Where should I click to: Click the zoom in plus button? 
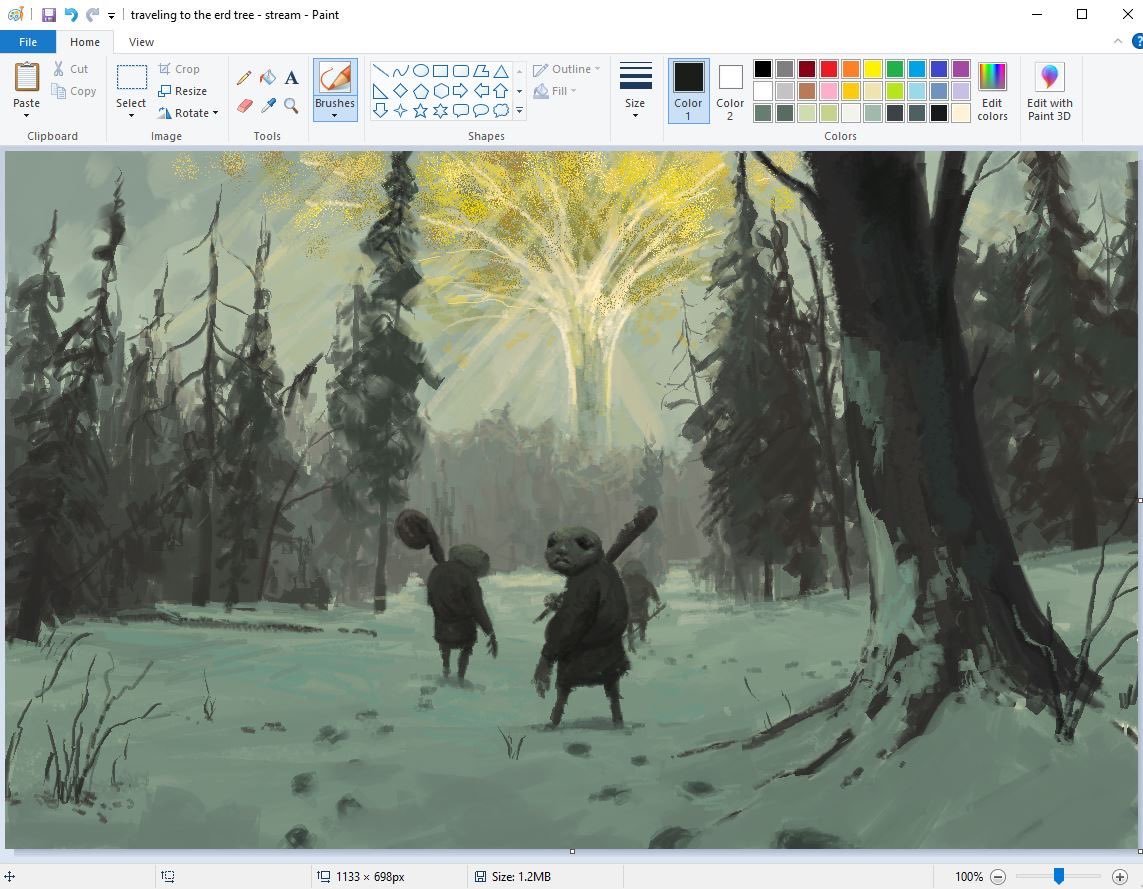tap(1120, 877)
